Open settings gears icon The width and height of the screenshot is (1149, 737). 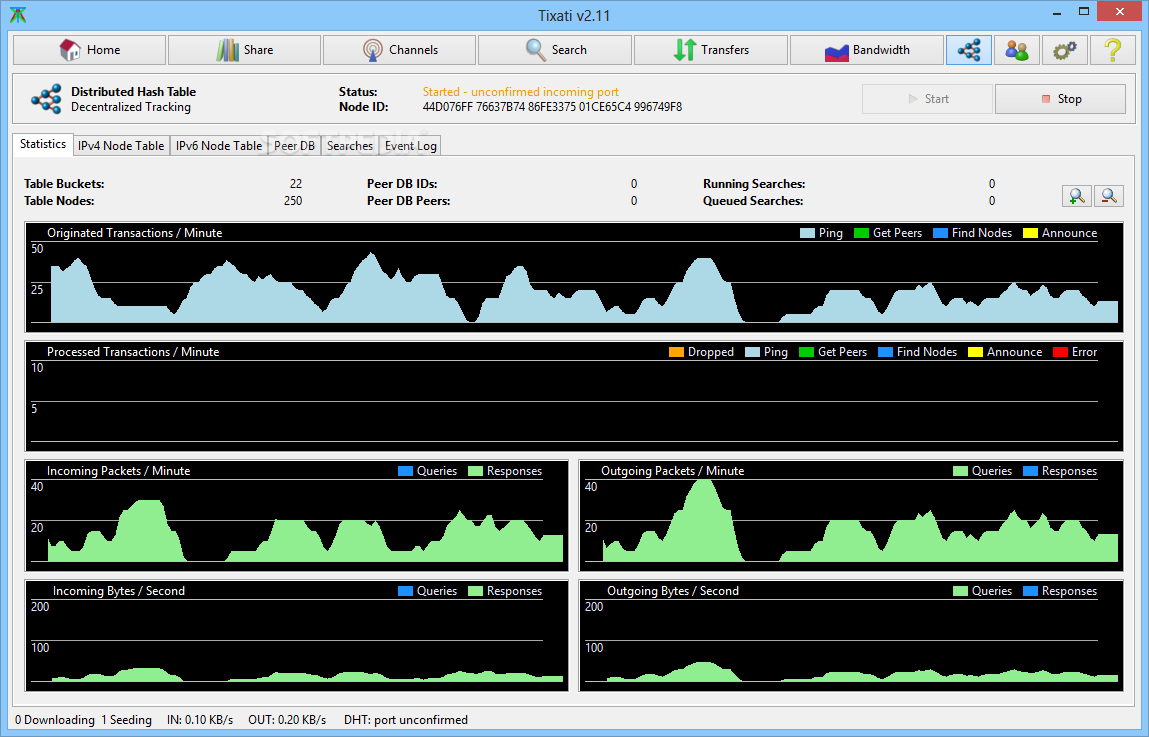(x=1064, y=50)
